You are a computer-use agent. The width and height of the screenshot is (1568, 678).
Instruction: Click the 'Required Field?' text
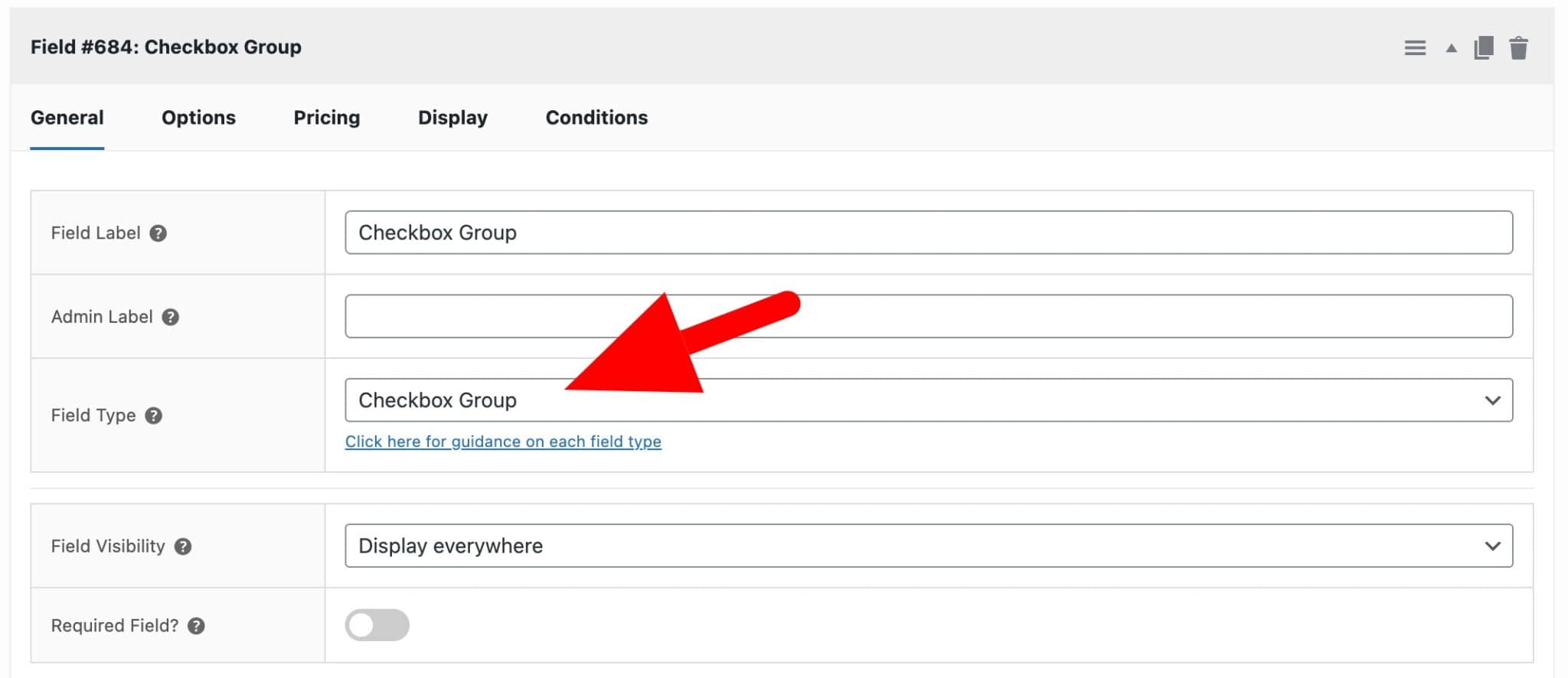(115, 626)
